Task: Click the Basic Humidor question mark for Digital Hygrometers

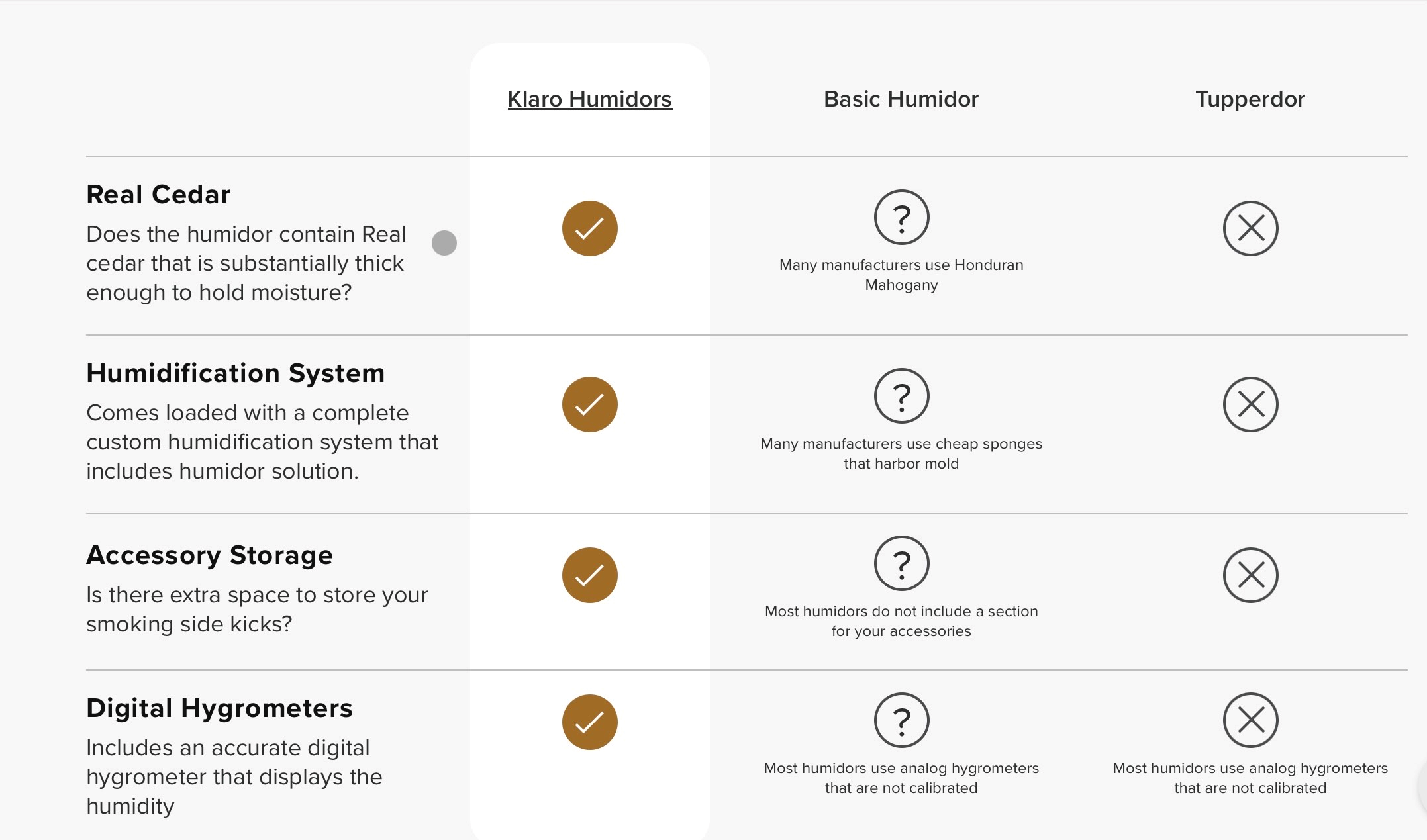Action: (901, 720)
